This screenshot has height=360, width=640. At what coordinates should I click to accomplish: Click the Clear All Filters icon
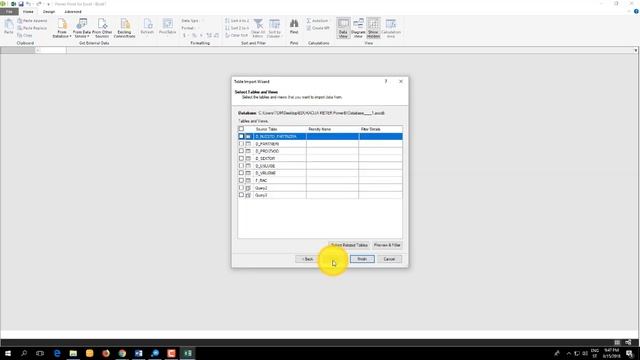coord(258,28)
